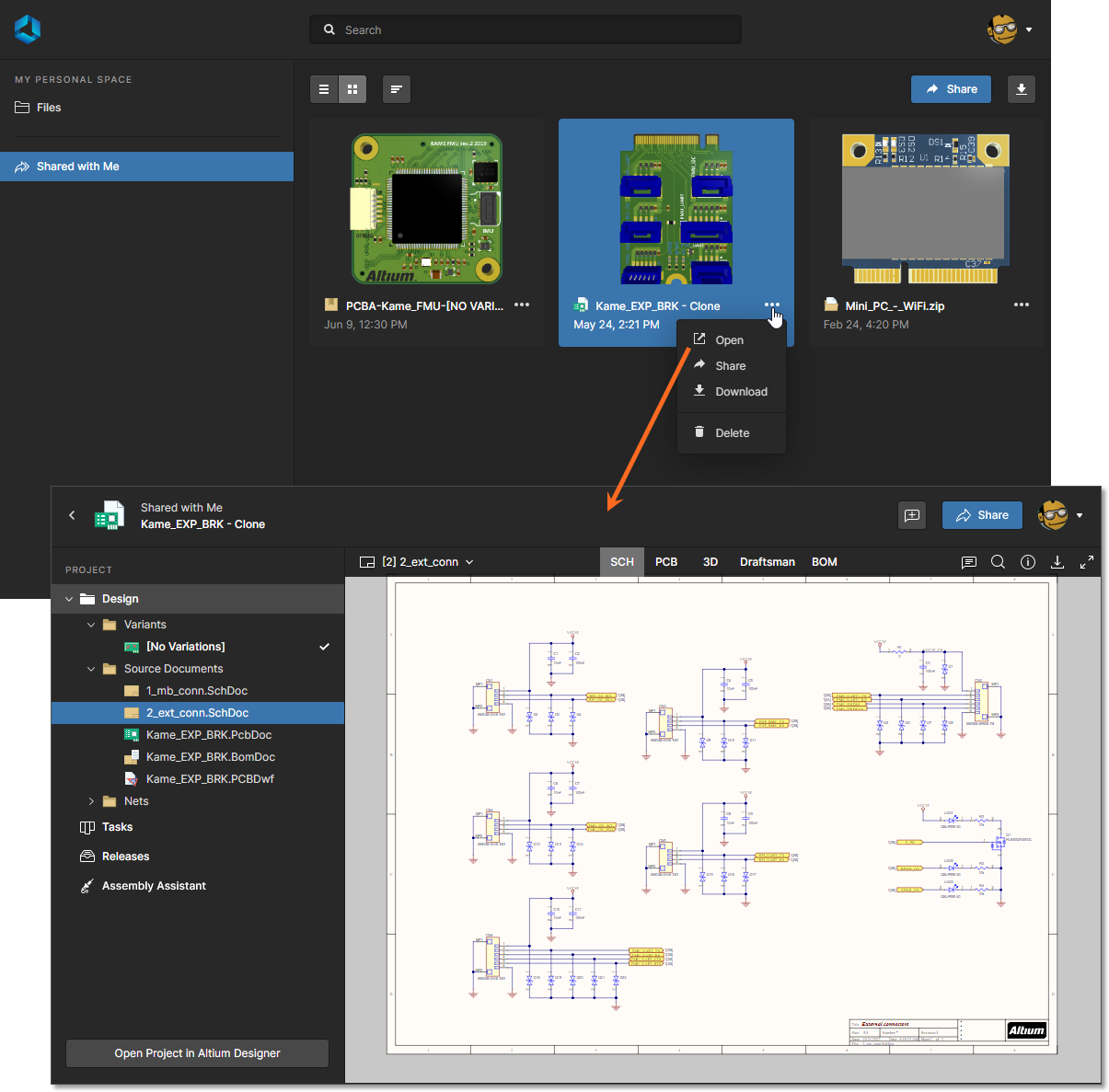Click the sheet icon before [2] 2_ext_conn
Screen dimensions: 1109x1092
pos(366,562)
